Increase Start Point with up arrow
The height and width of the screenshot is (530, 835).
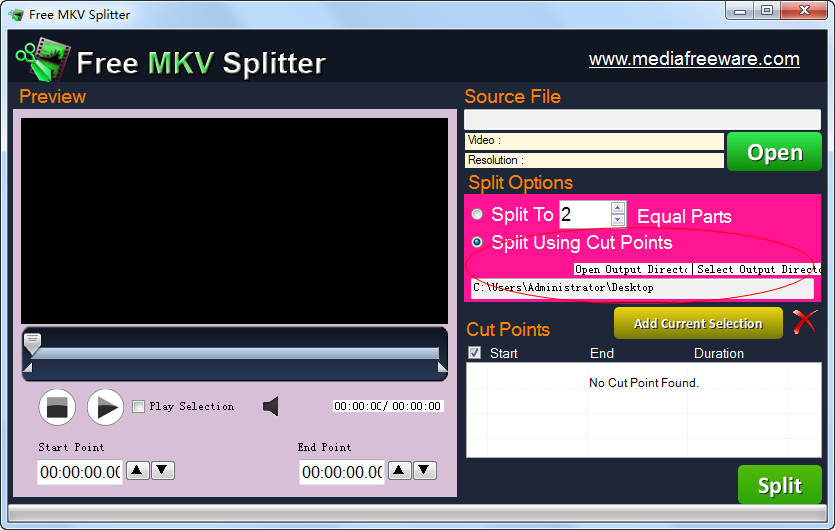[x=137, y=470]
